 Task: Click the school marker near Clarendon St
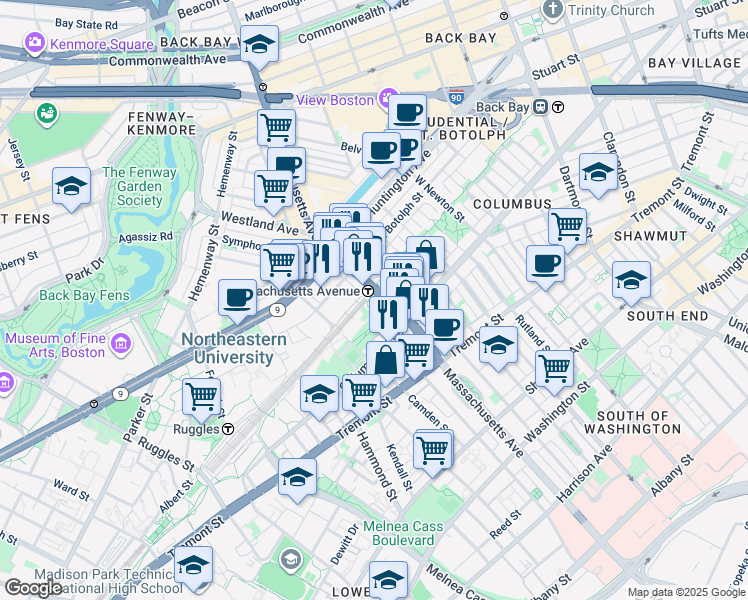(x=598, y=172)
